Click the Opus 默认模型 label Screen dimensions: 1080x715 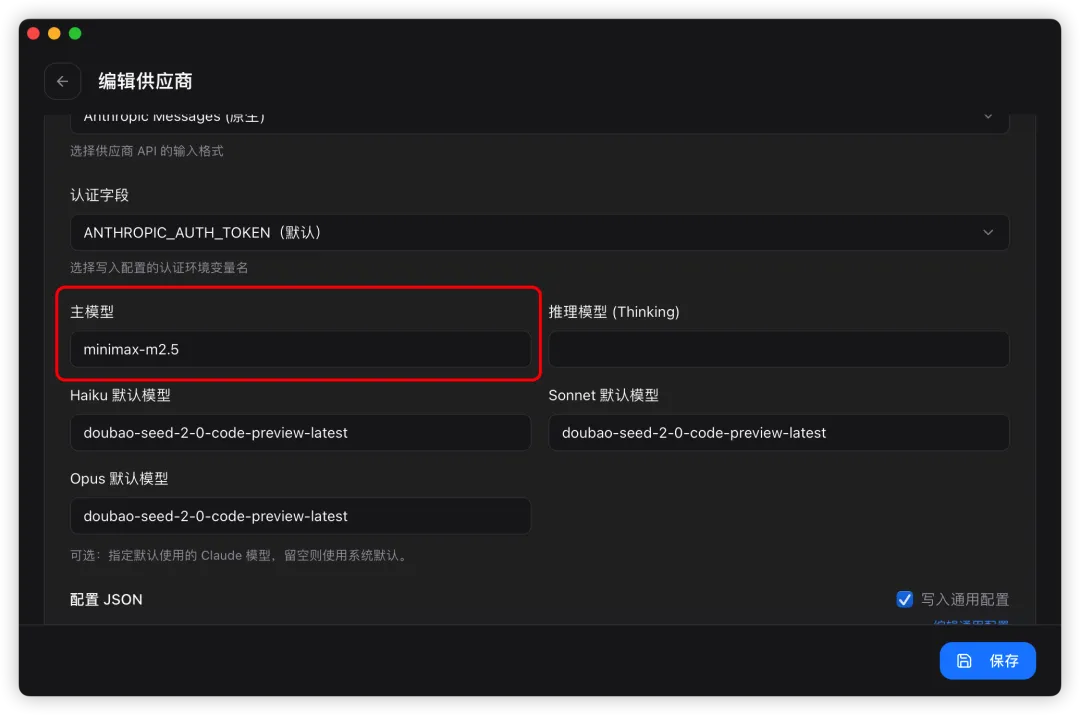pos(118,479)
